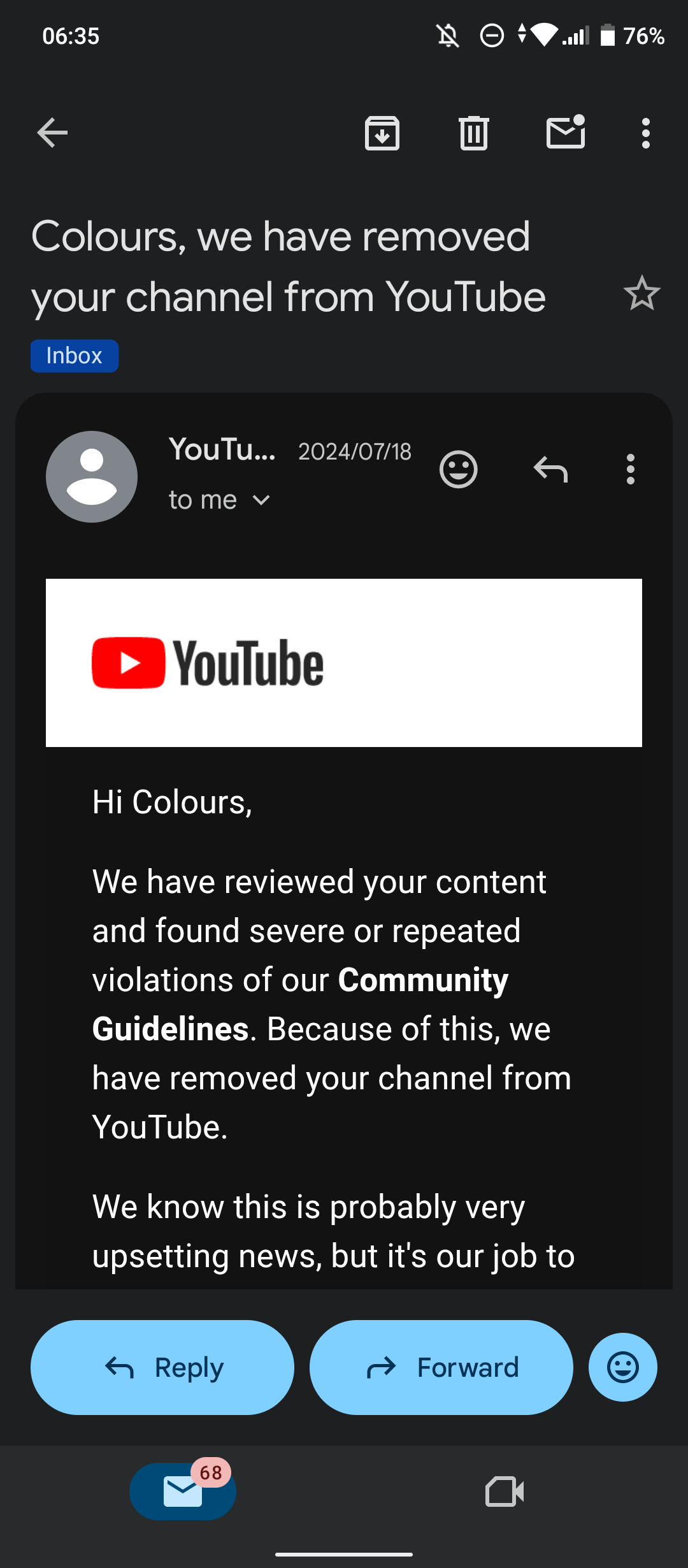Go back using the arrow icon
This screenshot has width=688, height=1568.
(52, 133)
